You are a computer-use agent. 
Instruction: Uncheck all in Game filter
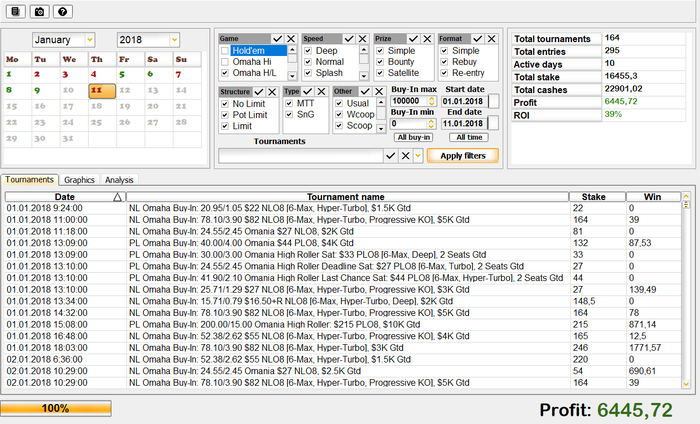coord(291,39)
